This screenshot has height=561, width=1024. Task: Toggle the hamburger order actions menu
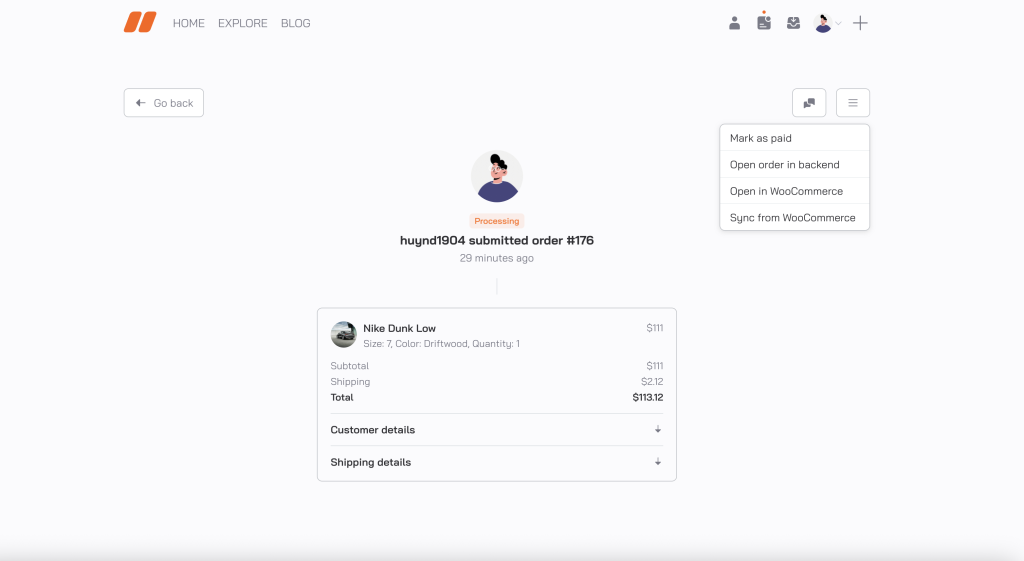pos(853,103)
